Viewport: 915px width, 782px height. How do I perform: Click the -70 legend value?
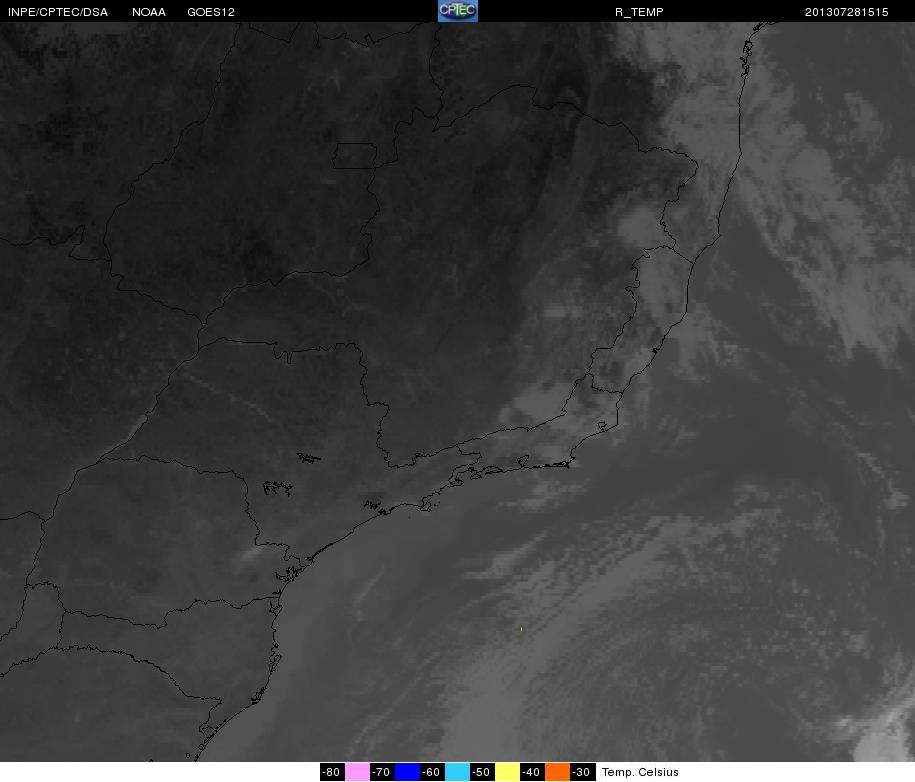pos(382,772)
